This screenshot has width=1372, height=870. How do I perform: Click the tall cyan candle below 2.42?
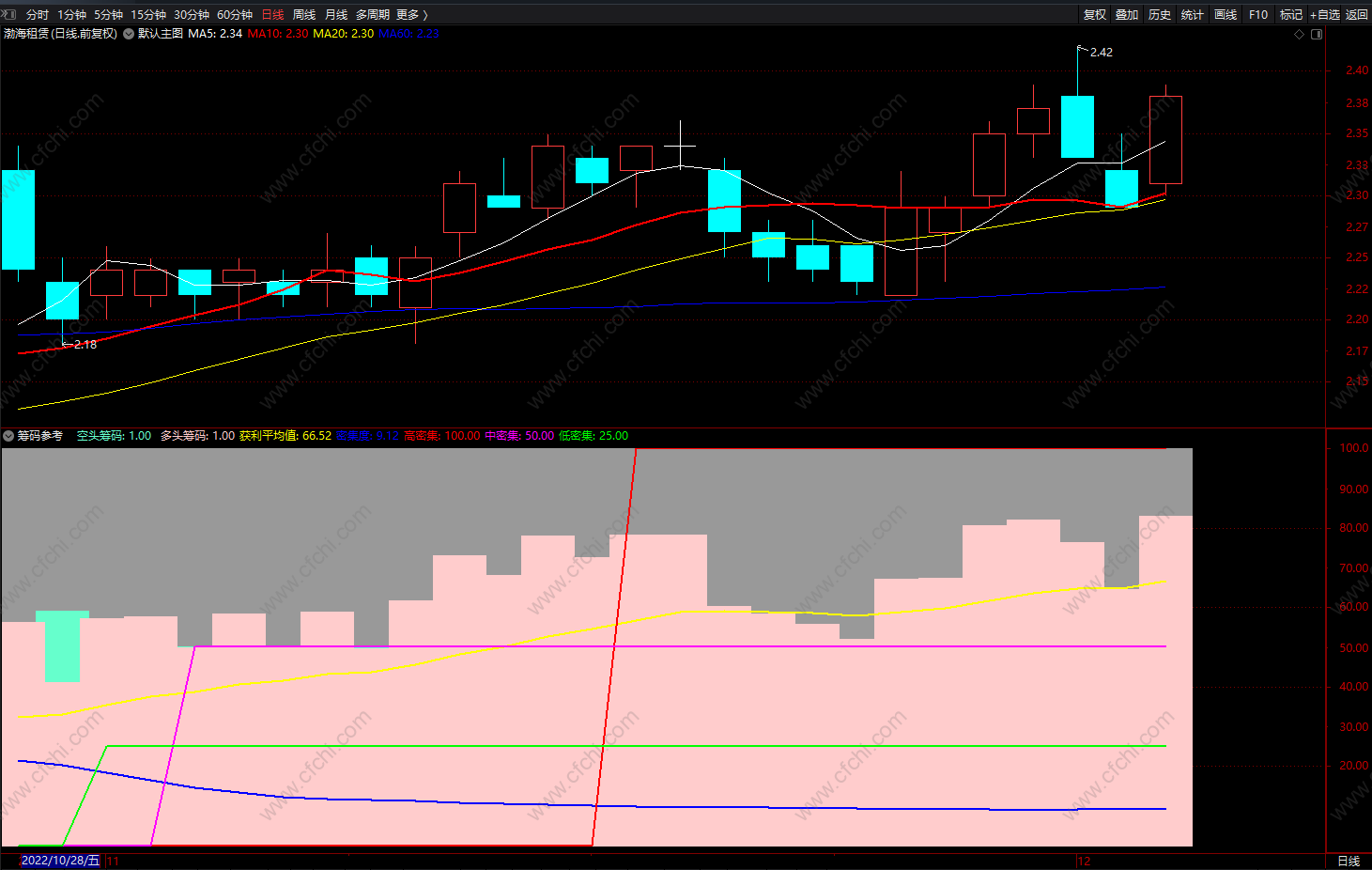coord(1077,126)
